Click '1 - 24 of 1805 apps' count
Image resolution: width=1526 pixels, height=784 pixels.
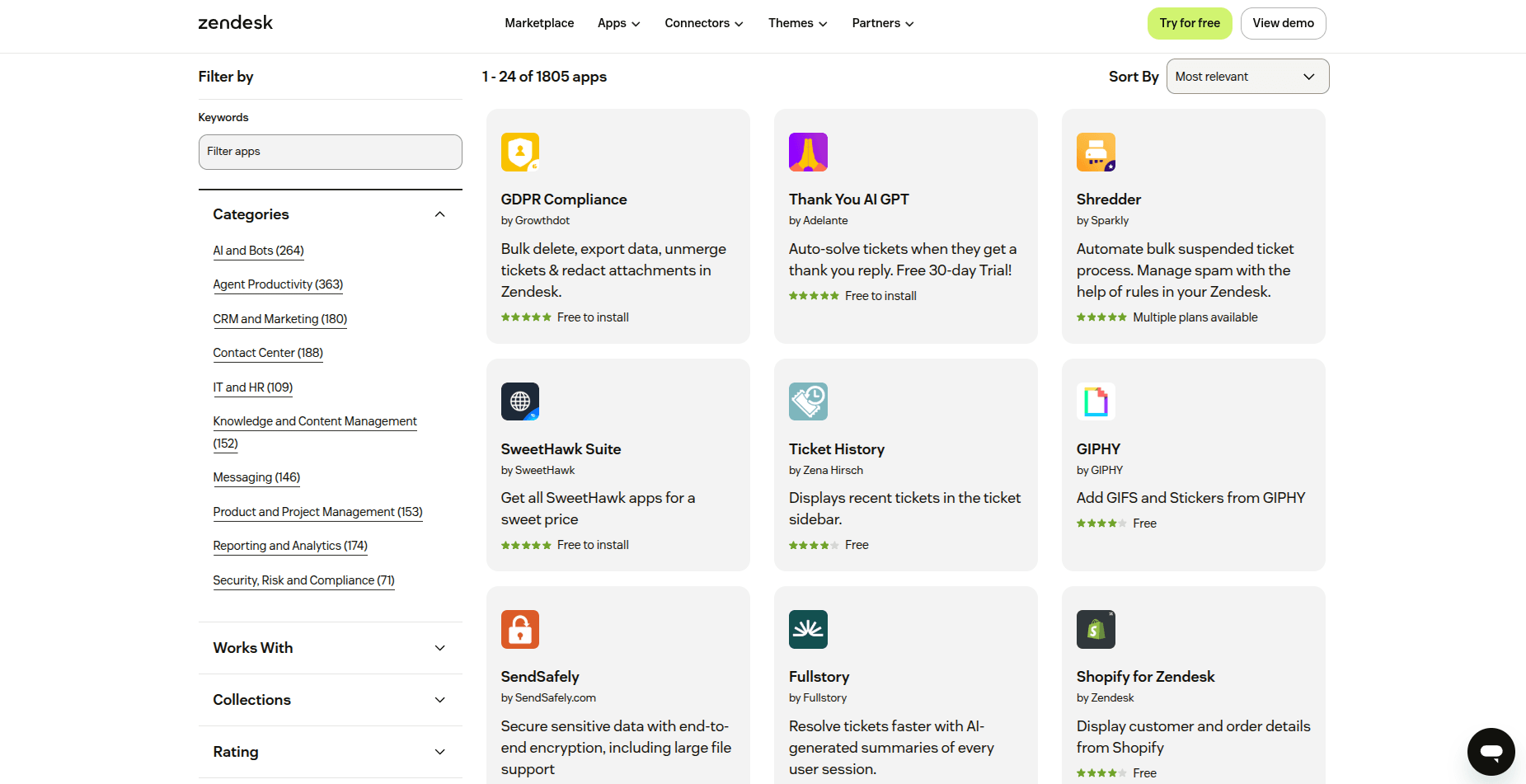[544, 77]
